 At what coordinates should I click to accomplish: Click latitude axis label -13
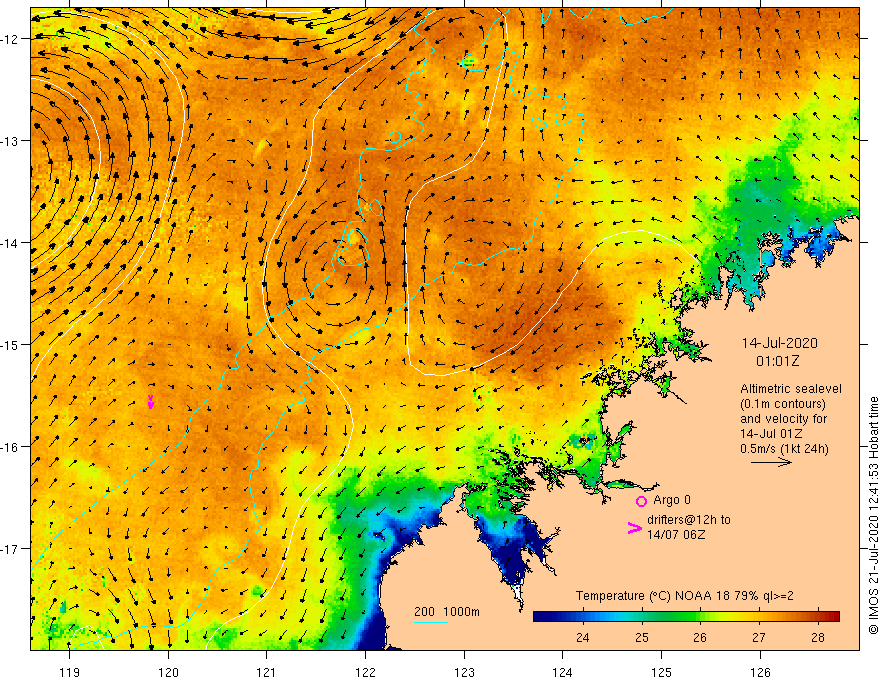coord(9,141)
